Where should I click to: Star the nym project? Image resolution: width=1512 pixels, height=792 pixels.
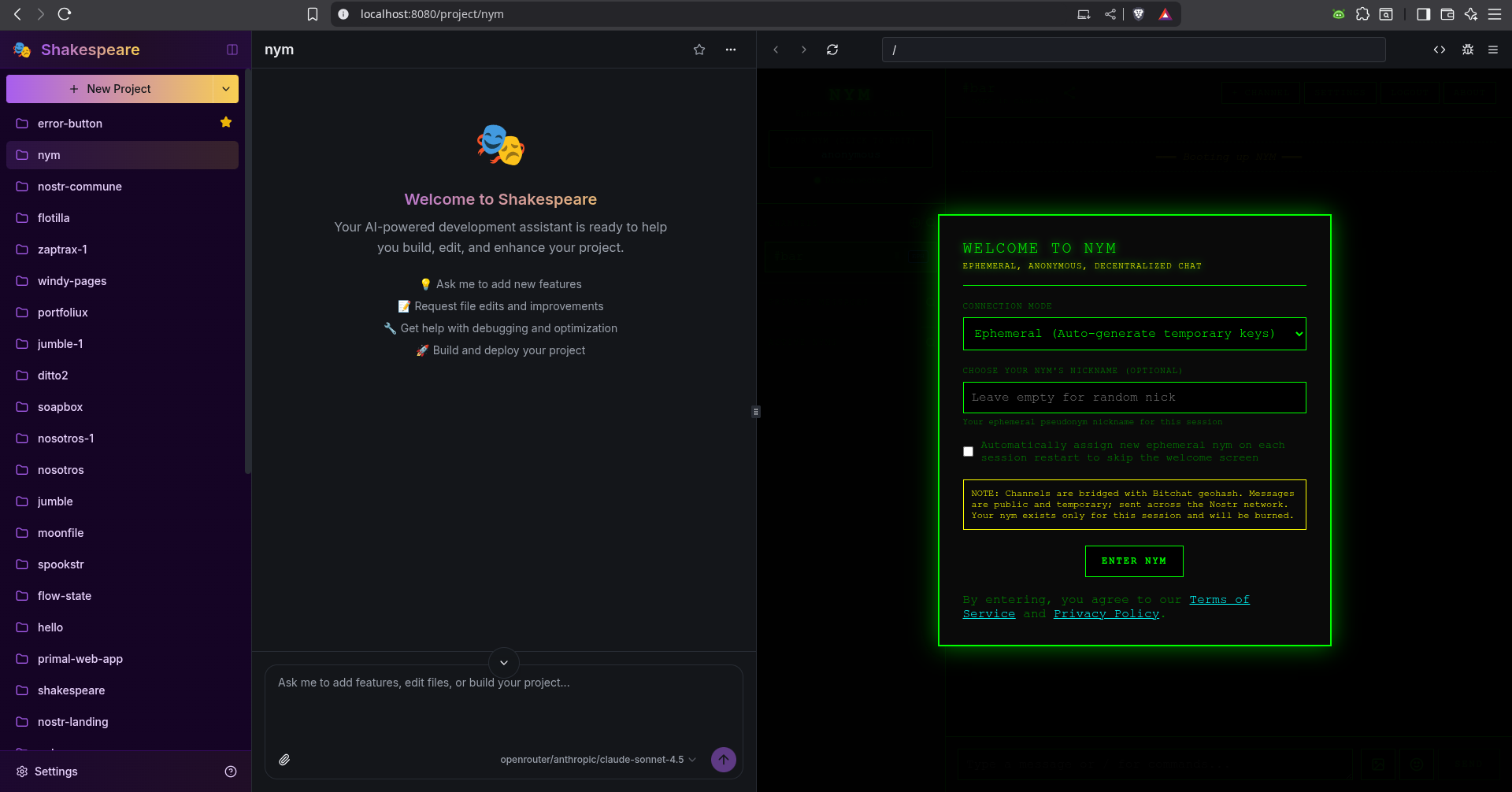[699, 50]
